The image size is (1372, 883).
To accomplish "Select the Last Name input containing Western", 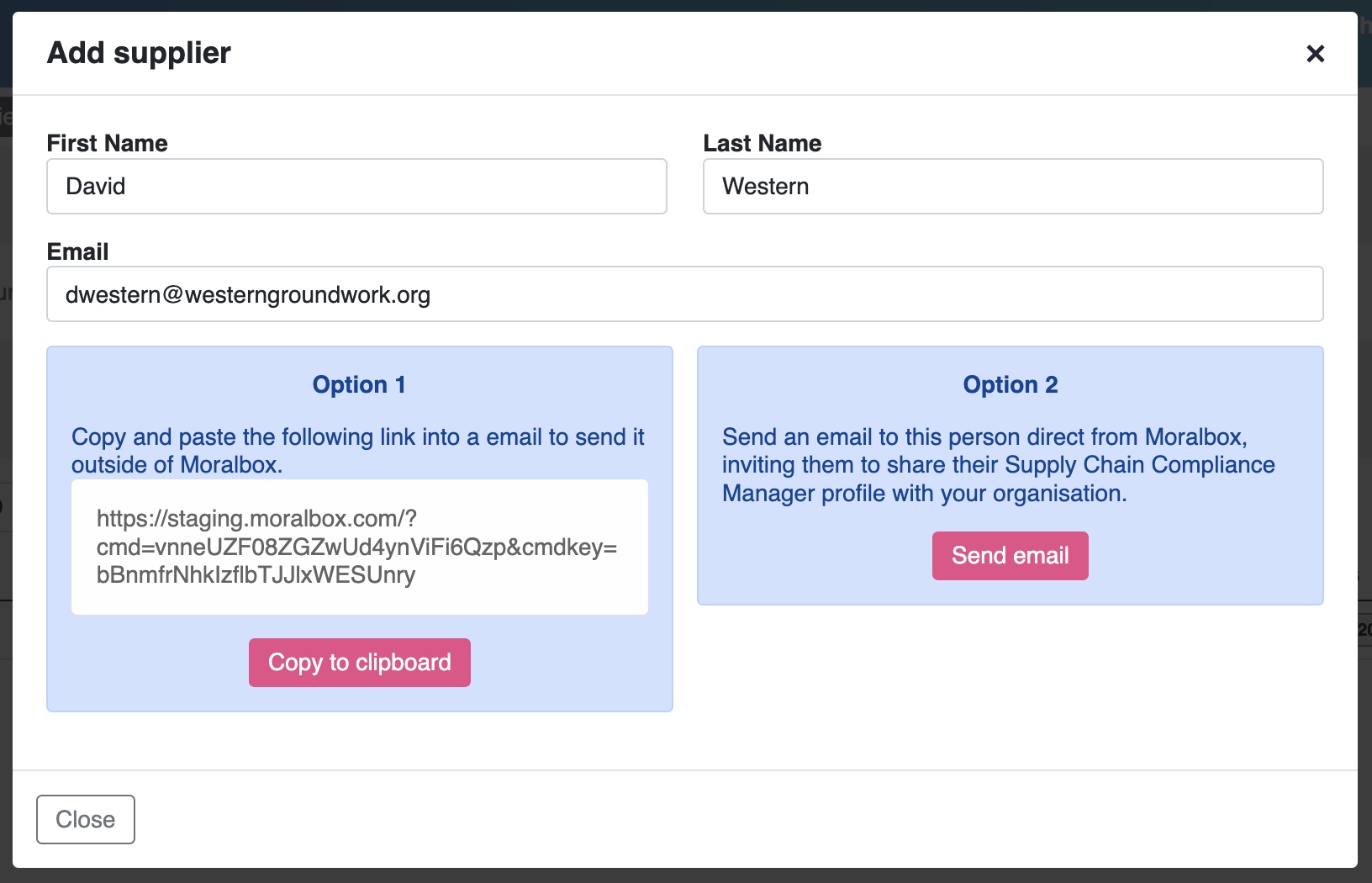I will (x=1012, y=186).
